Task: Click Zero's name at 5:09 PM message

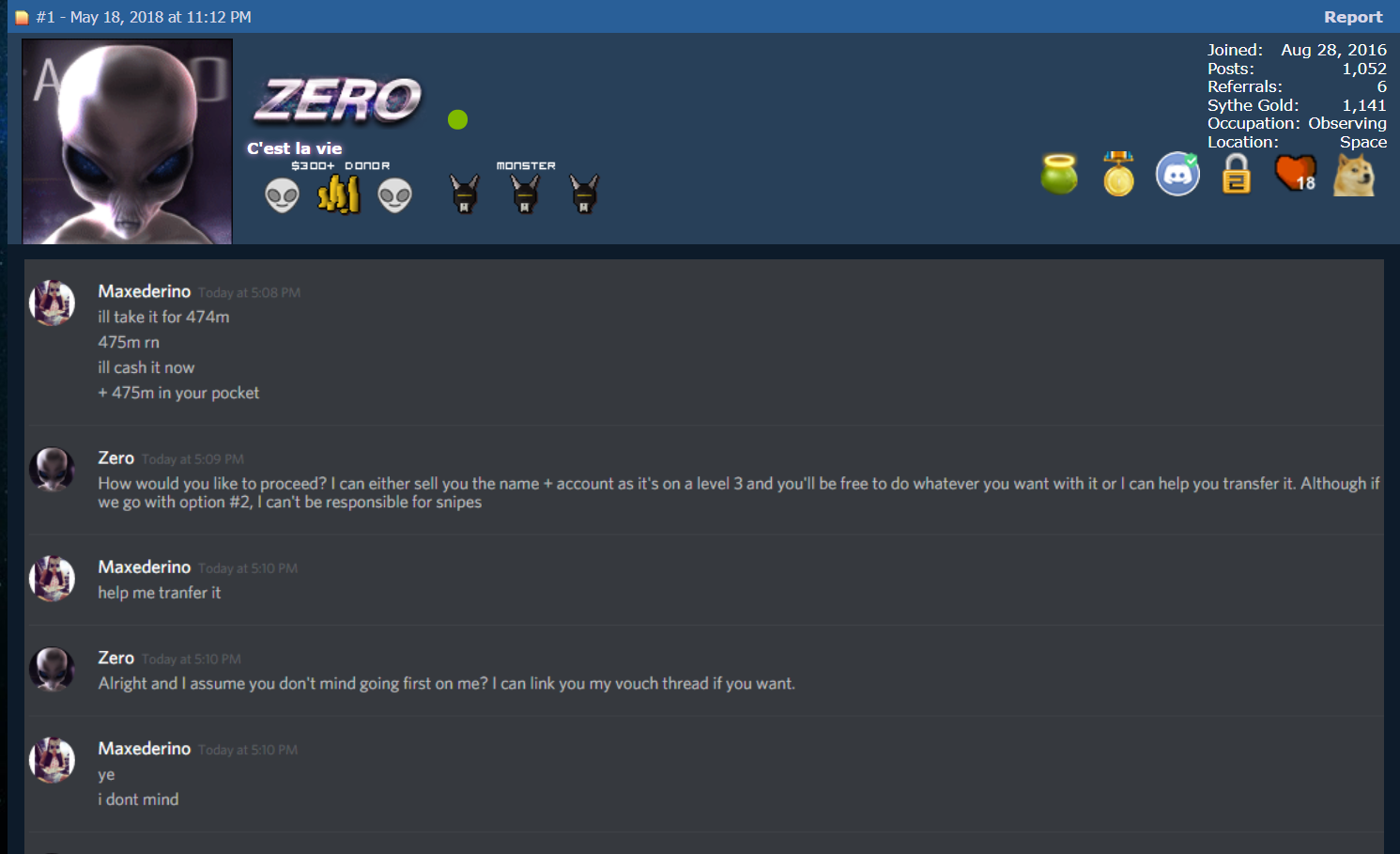Action: [x=116, y=458]
